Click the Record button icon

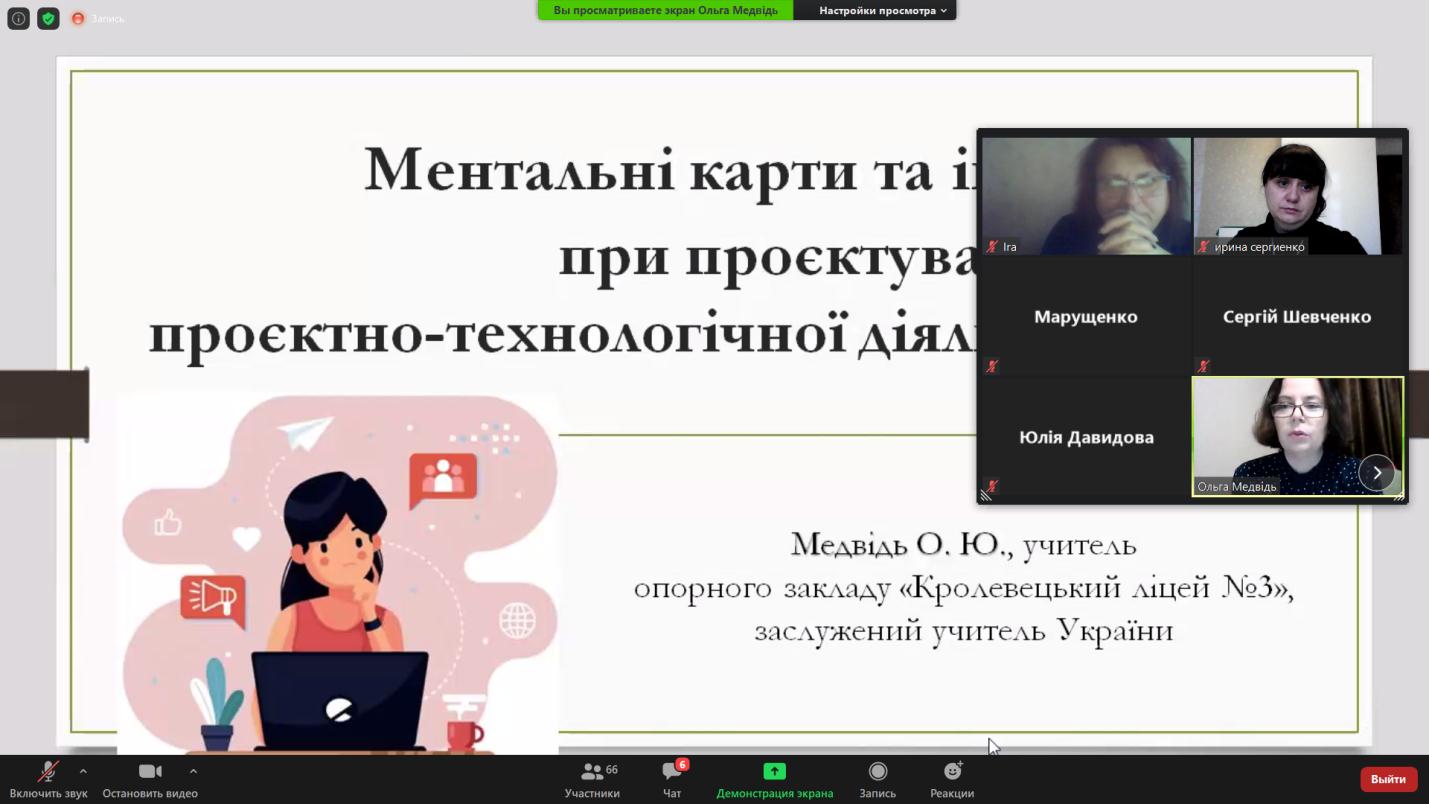[877, 771]
